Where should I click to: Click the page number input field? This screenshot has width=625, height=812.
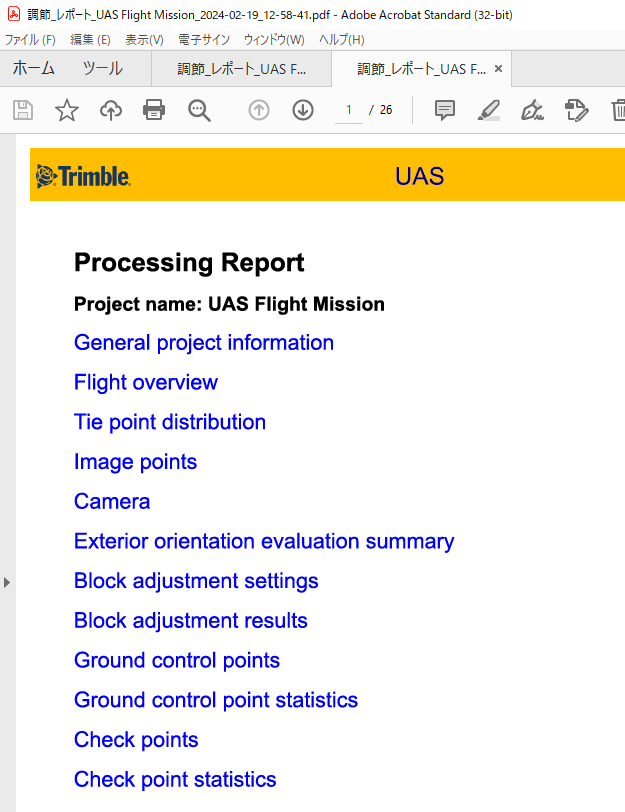[349, 110]
